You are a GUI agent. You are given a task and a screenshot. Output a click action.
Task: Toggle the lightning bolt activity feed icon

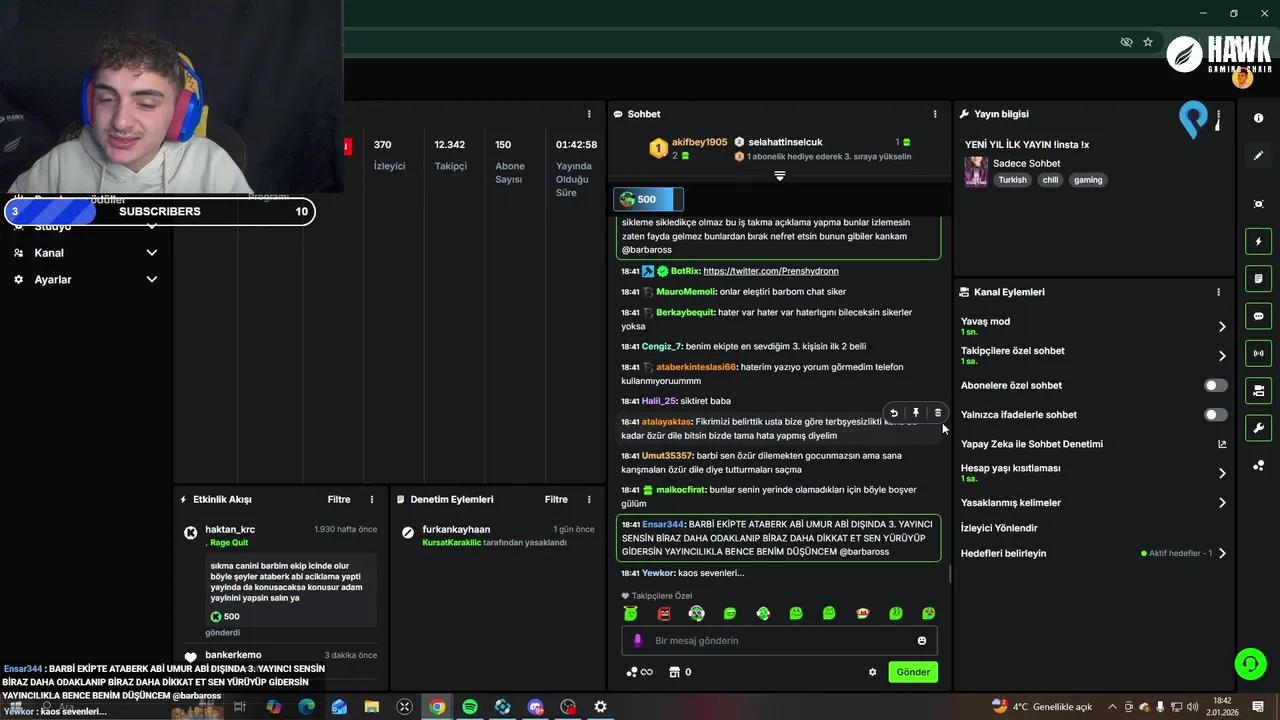click(1258, 241)
